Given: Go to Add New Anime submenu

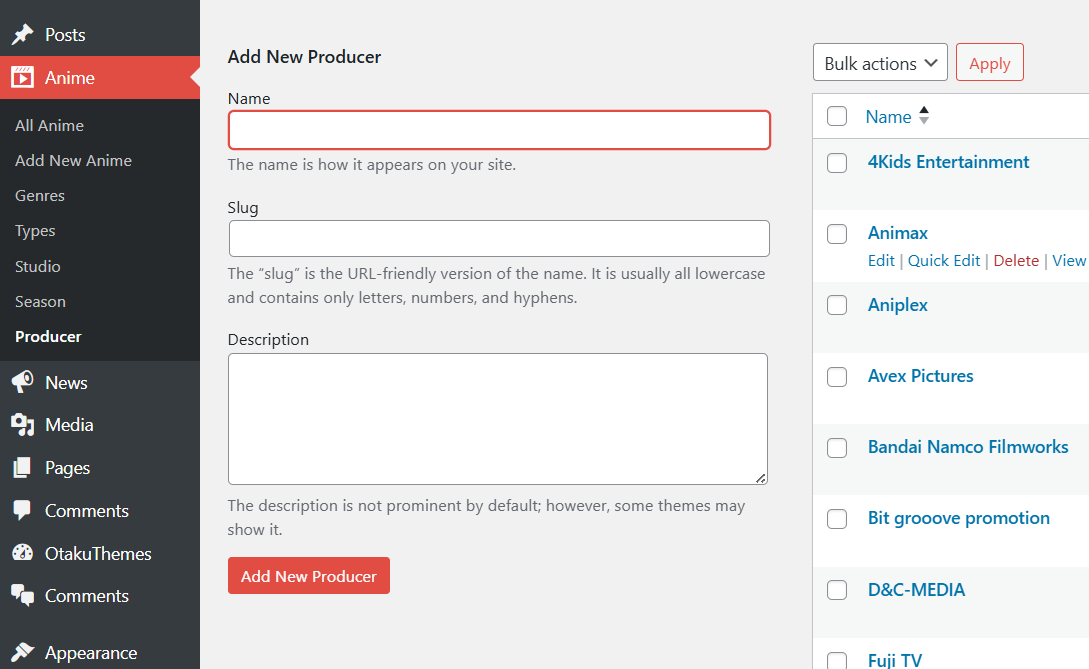Looking at the screenshot, I should [73, 161].
